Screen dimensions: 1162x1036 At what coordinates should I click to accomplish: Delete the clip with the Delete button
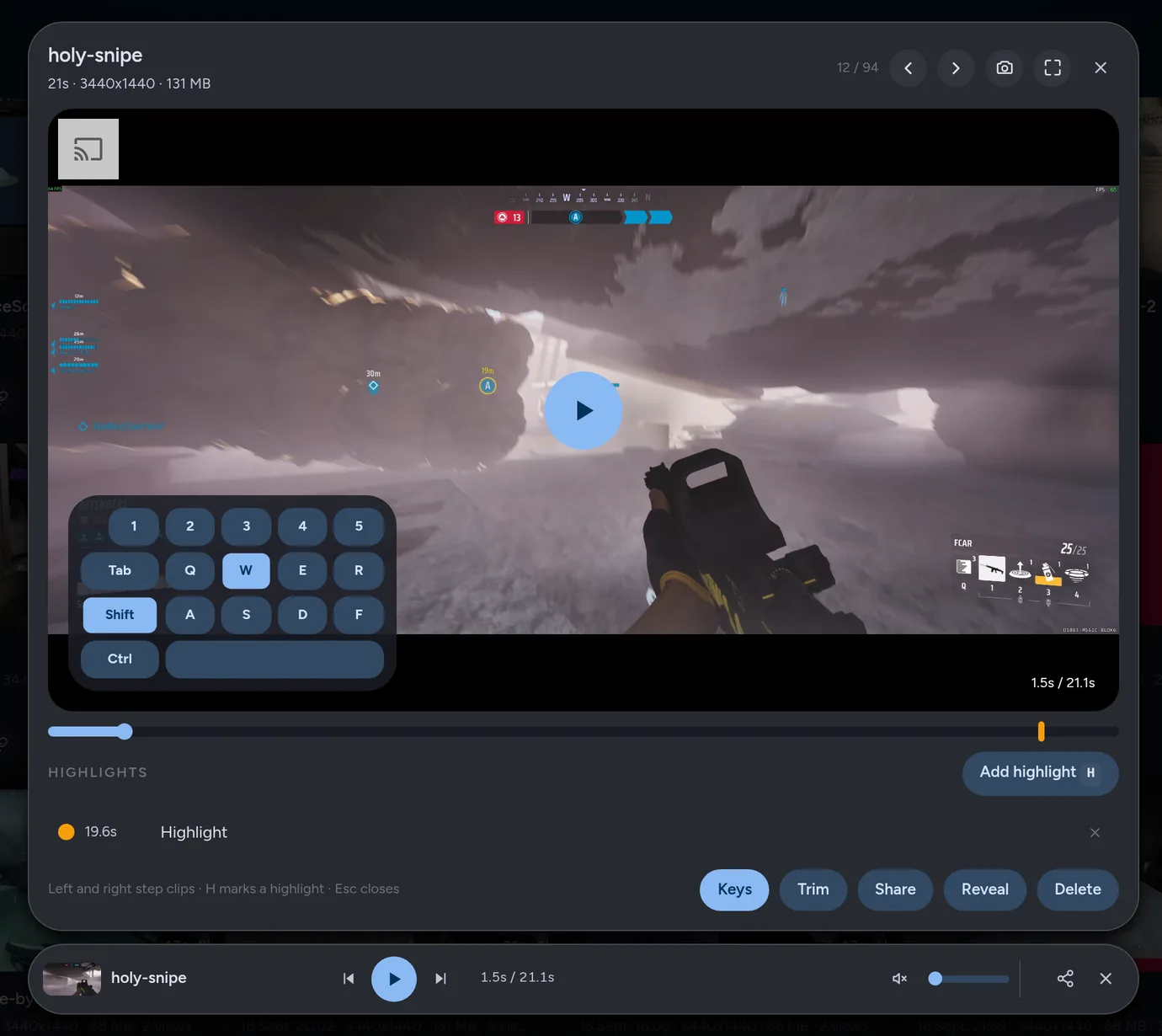(x=1078, y=889)
